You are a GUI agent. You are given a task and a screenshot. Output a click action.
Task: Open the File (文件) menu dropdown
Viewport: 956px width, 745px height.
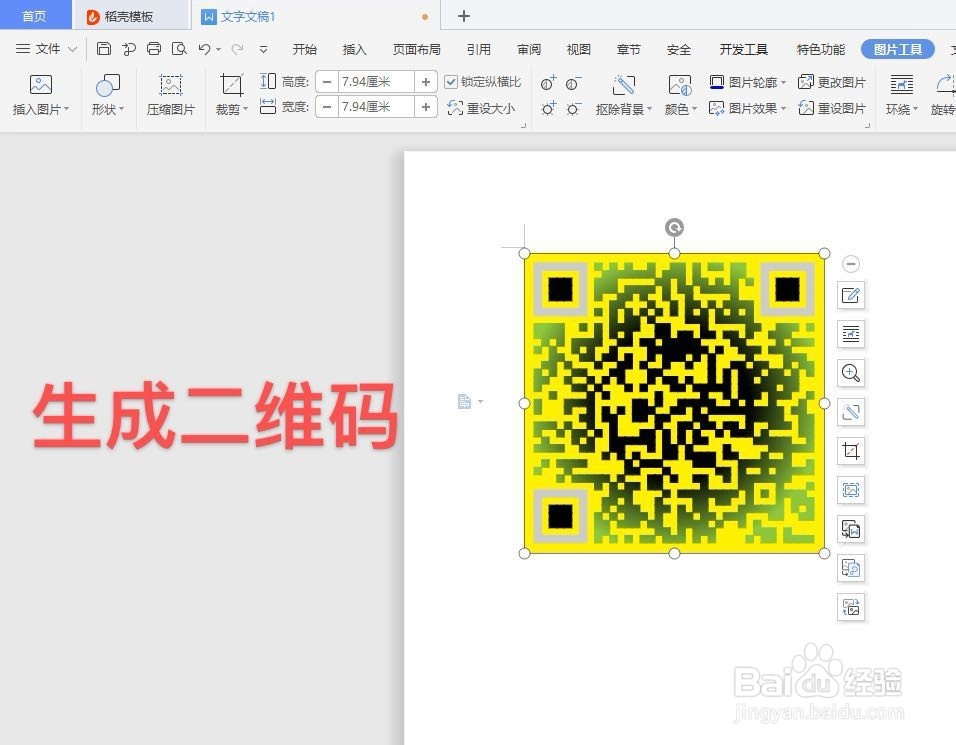46,49
